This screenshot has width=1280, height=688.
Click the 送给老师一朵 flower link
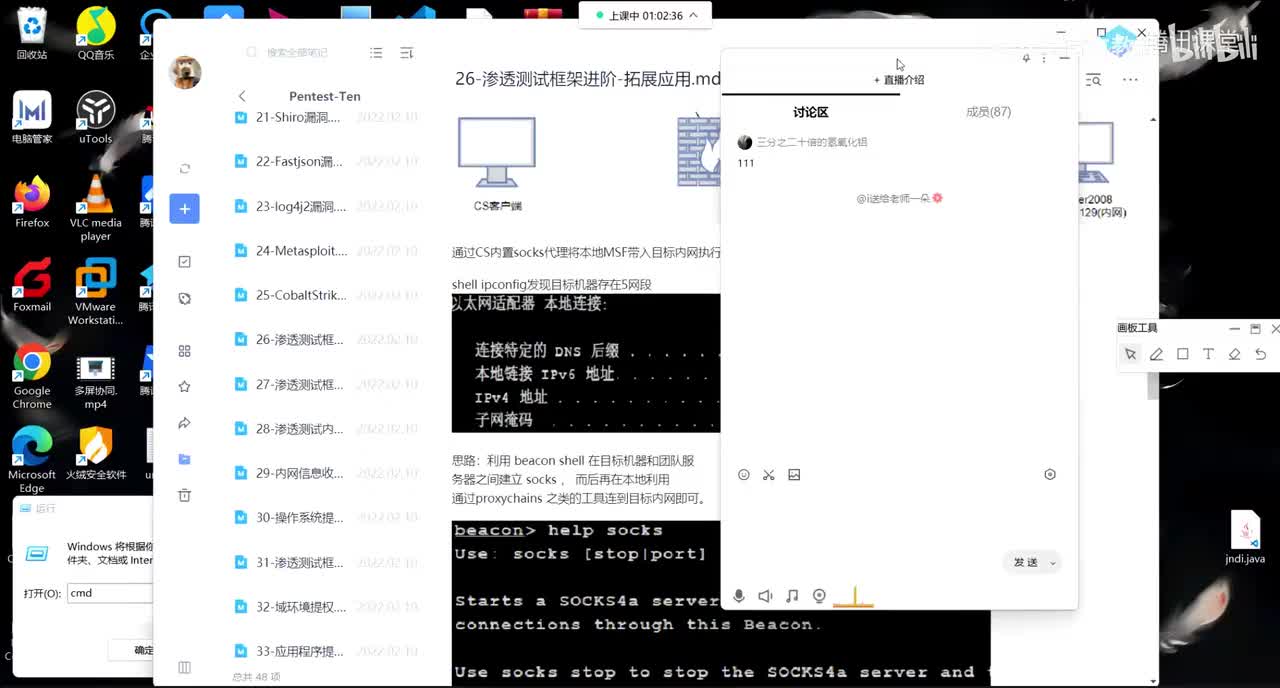[x=899, y=198]
